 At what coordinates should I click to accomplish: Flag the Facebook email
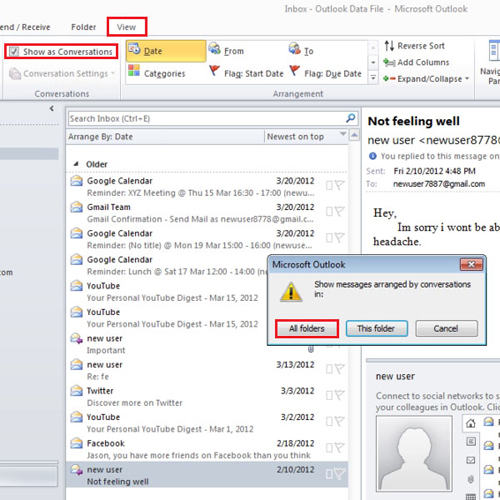pyautogui.click(x=340, y=448)
